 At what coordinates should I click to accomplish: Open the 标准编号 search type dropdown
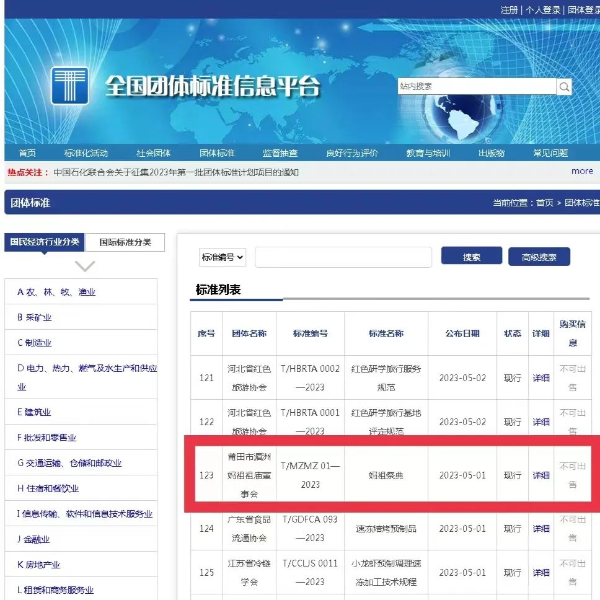222,257
